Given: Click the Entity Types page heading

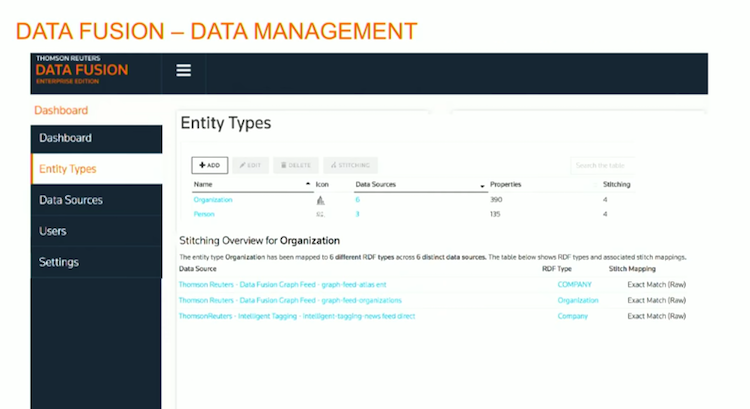Looking at the screenshot, I should tap(226, 123).
